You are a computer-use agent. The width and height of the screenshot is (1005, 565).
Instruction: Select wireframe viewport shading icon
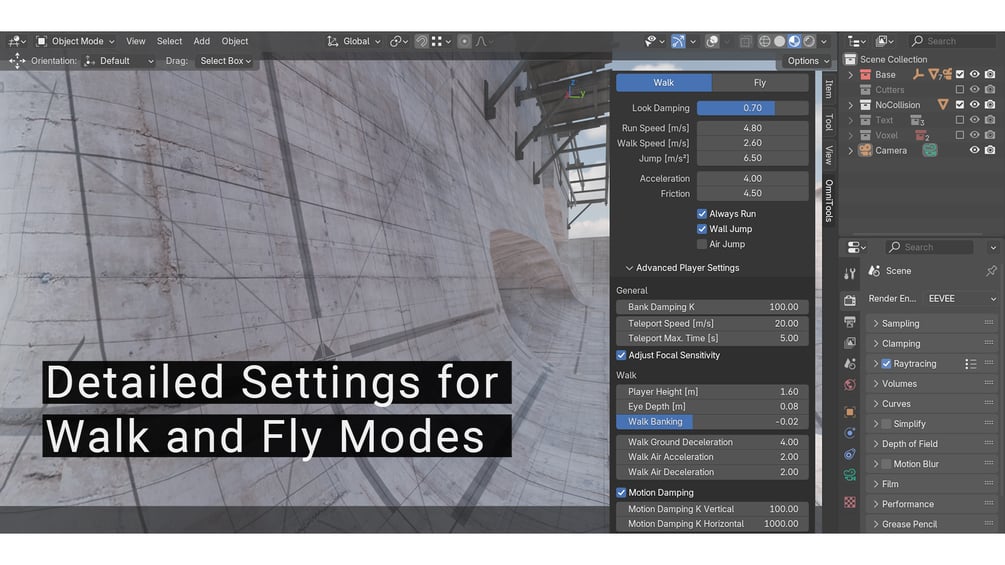tap(765, 41)
